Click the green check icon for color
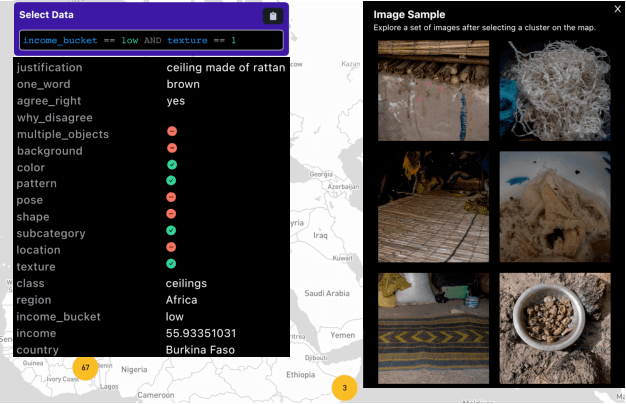Screen dimensions: 626x404 click(171, 165)
